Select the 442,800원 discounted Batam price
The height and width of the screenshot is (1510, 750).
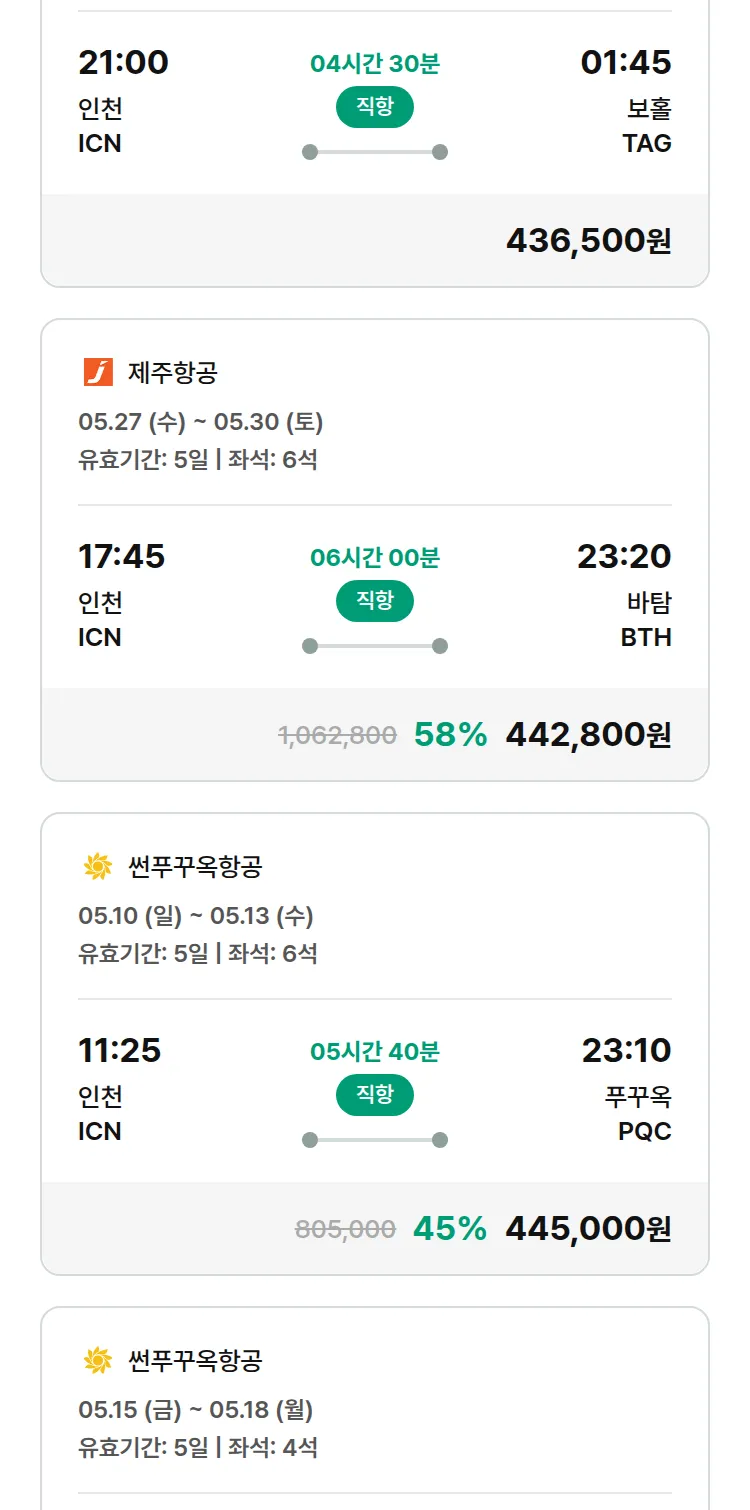click(588, 735)
